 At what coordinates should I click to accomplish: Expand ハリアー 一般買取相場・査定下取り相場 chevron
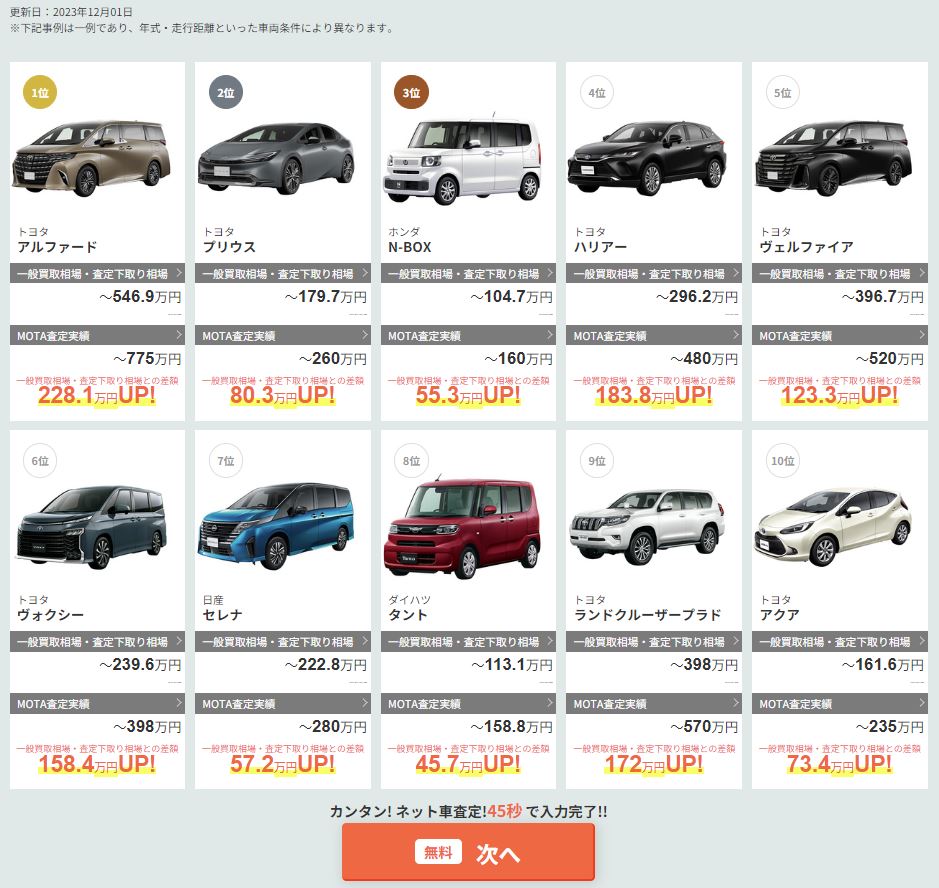[735, 273]
